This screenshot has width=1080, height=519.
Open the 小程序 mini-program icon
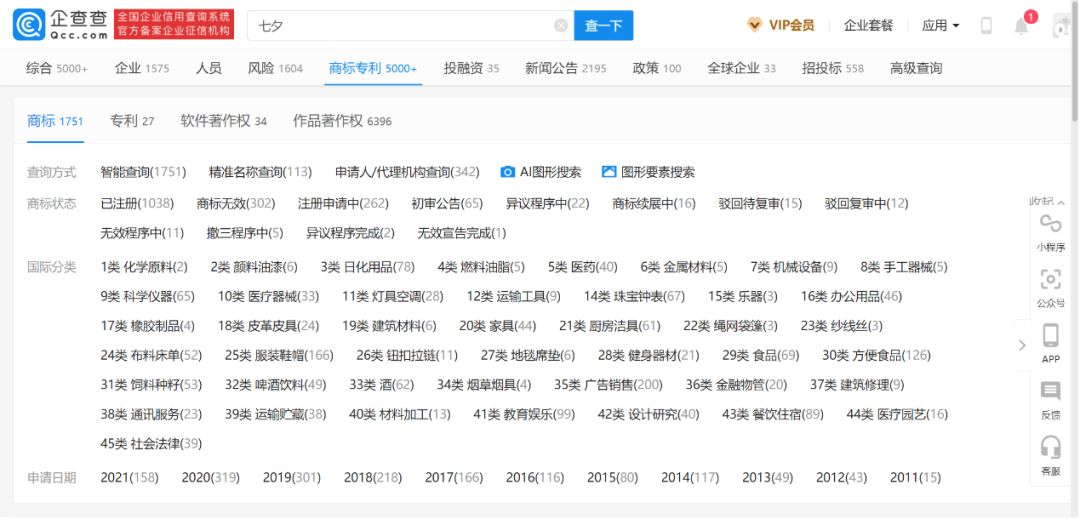coord(1050,223)
